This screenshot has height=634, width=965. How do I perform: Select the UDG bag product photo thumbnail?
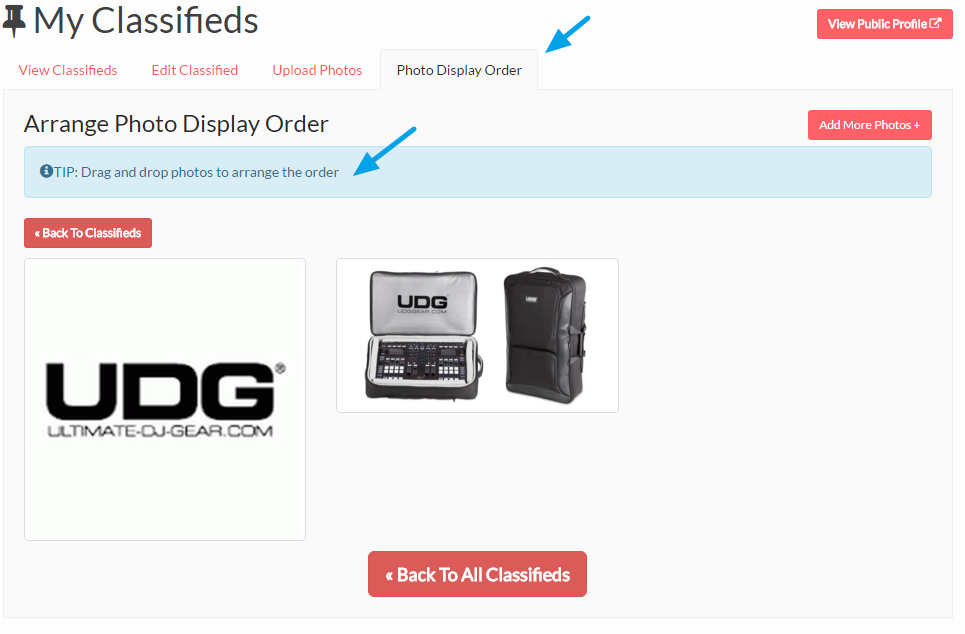tap(478, 335)
